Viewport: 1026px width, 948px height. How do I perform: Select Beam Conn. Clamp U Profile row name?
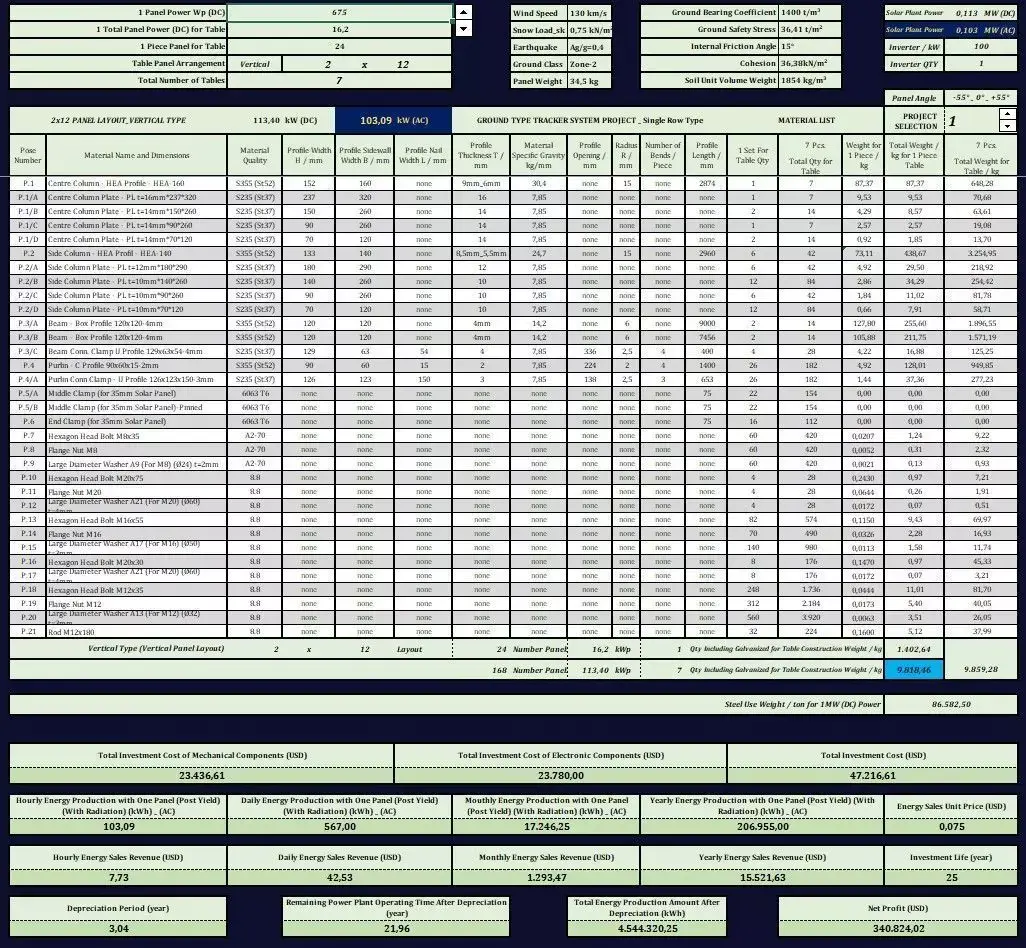click(x=136, y=351)
